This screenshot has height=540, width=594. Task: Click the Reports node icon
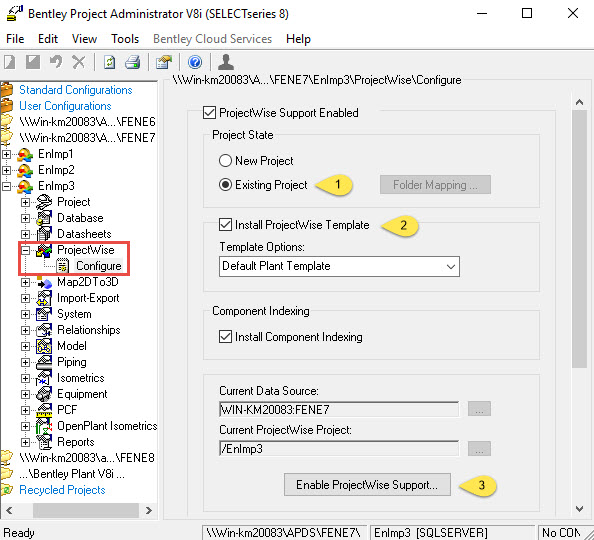point(44,442)
